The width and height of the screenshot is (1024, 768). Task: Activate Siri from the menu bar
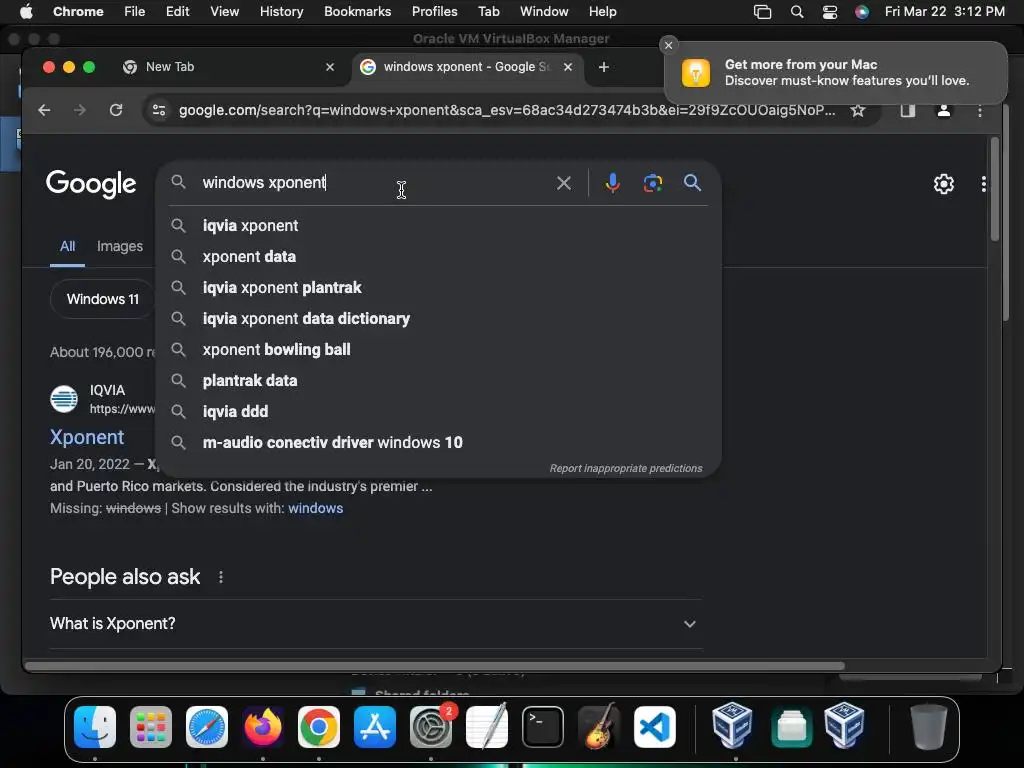[x=862, y=12]
